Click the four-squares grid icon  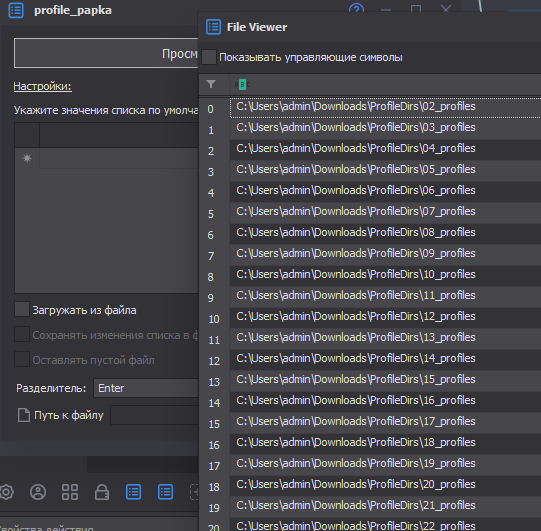pyautogui.click(x=70, y=492)
